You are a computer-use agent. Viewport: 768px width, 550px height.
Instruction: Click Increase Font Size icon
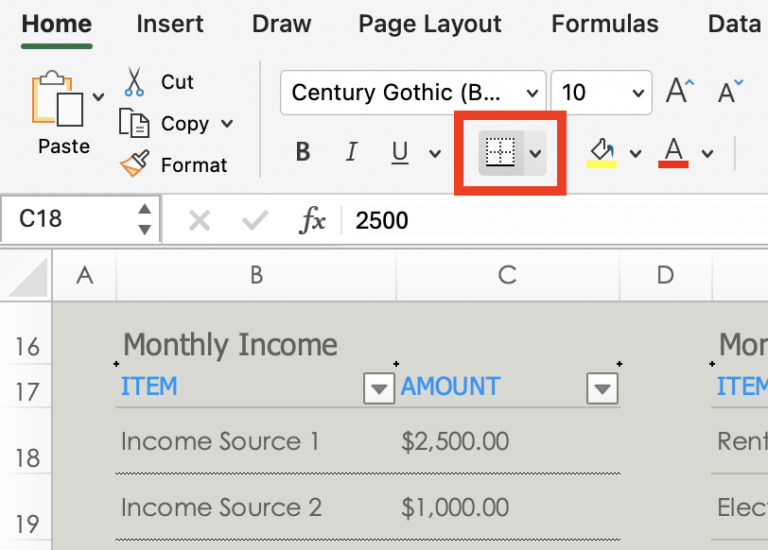point(680,91)
